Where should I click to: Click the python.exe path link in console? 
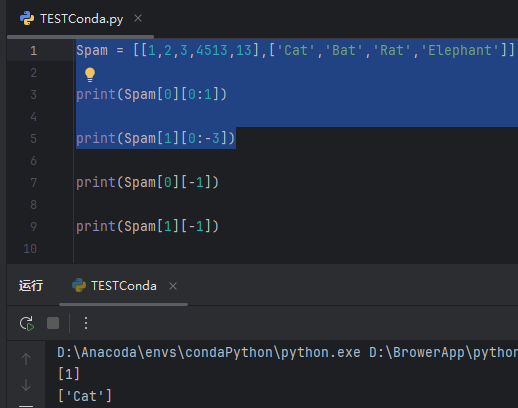pyautogui.click(x=209, y=353)
